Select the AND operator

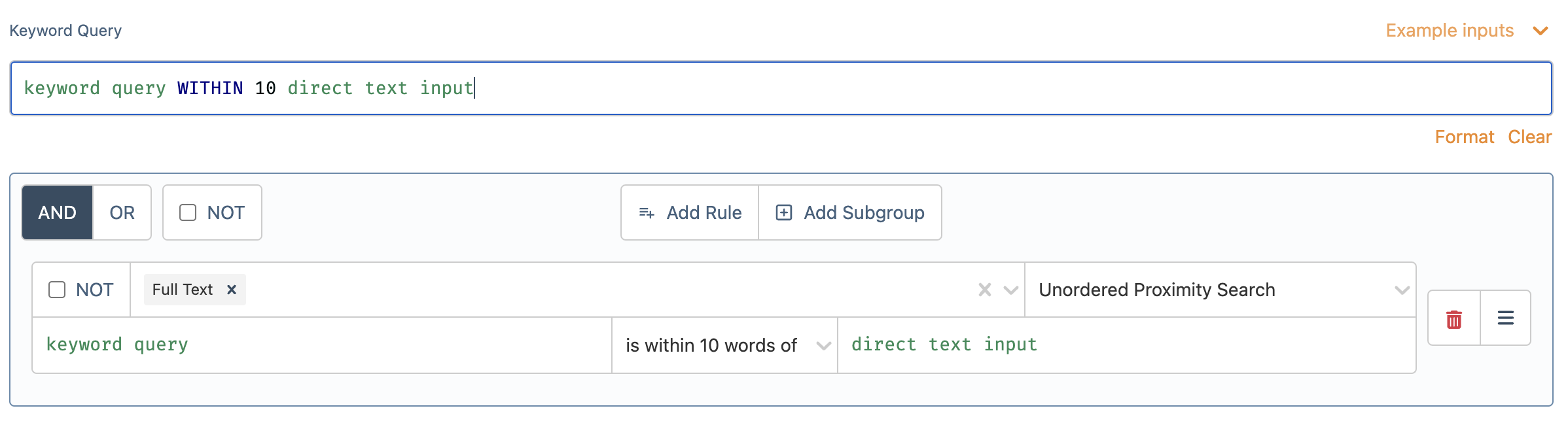(58, 212)
